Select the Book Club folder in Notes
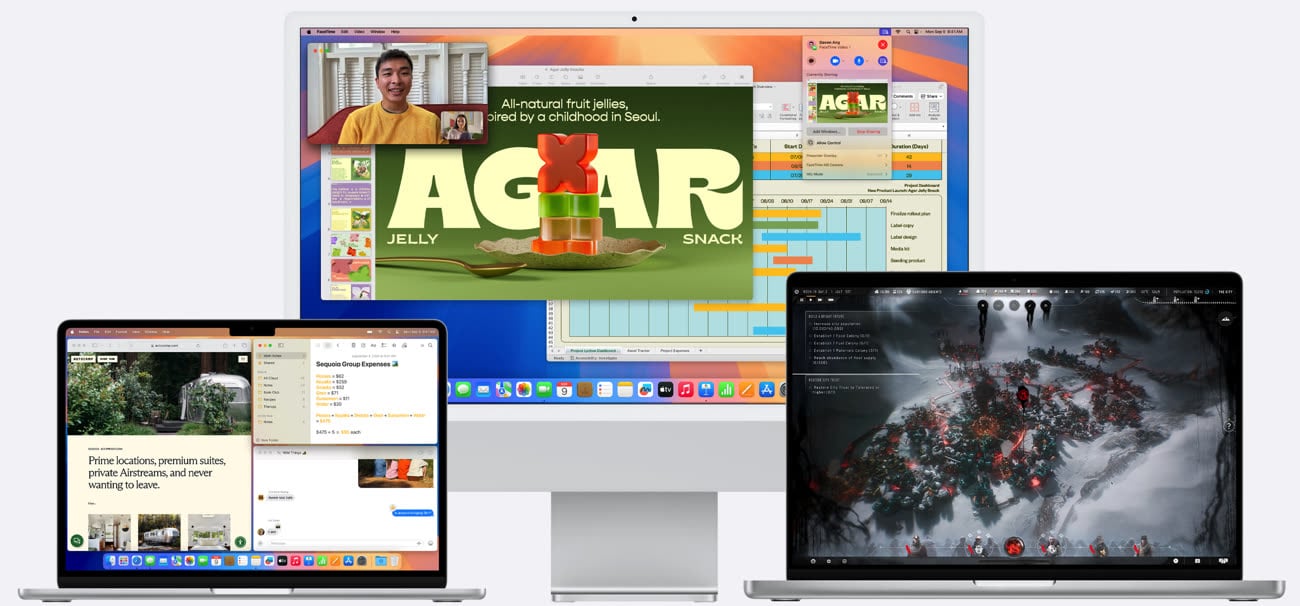 tap(281, 392)
